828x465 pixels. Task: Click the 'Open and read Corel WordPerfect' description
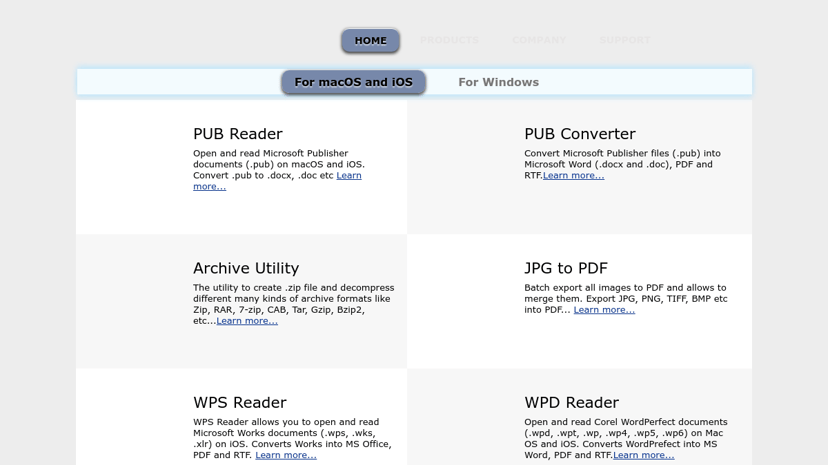pos(626,439)
